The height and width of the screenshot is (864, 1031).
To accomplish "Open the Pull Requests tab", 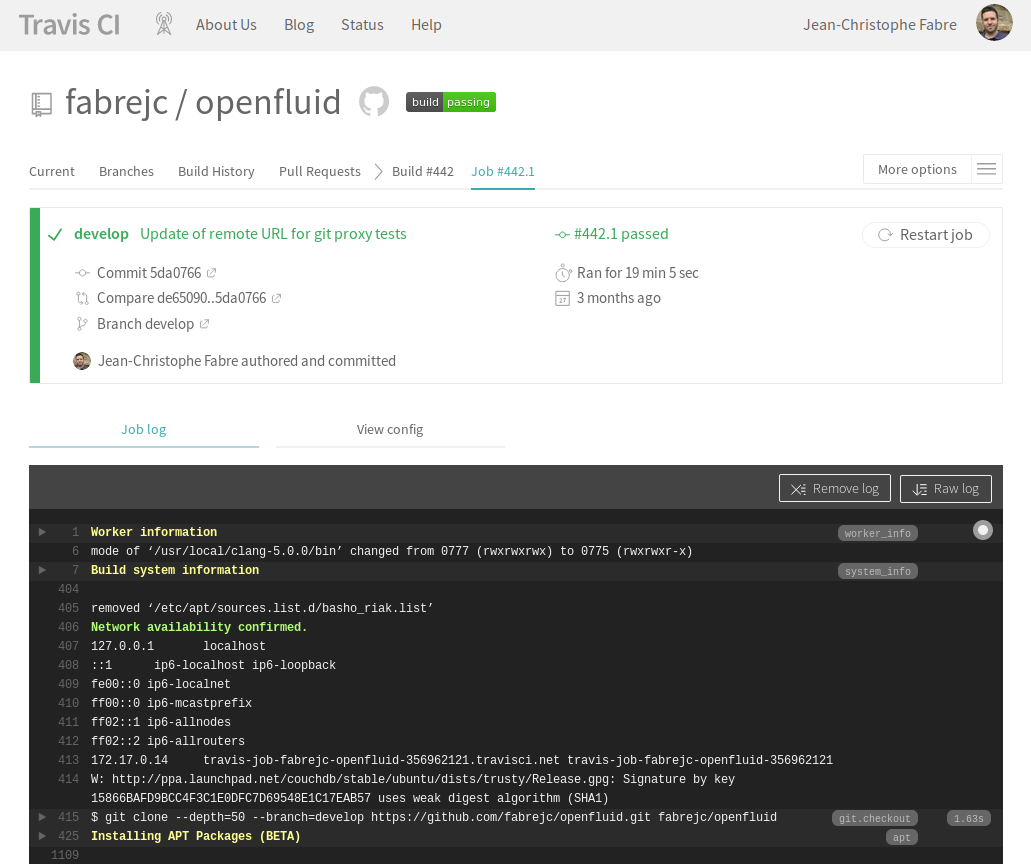I will 320,172.
